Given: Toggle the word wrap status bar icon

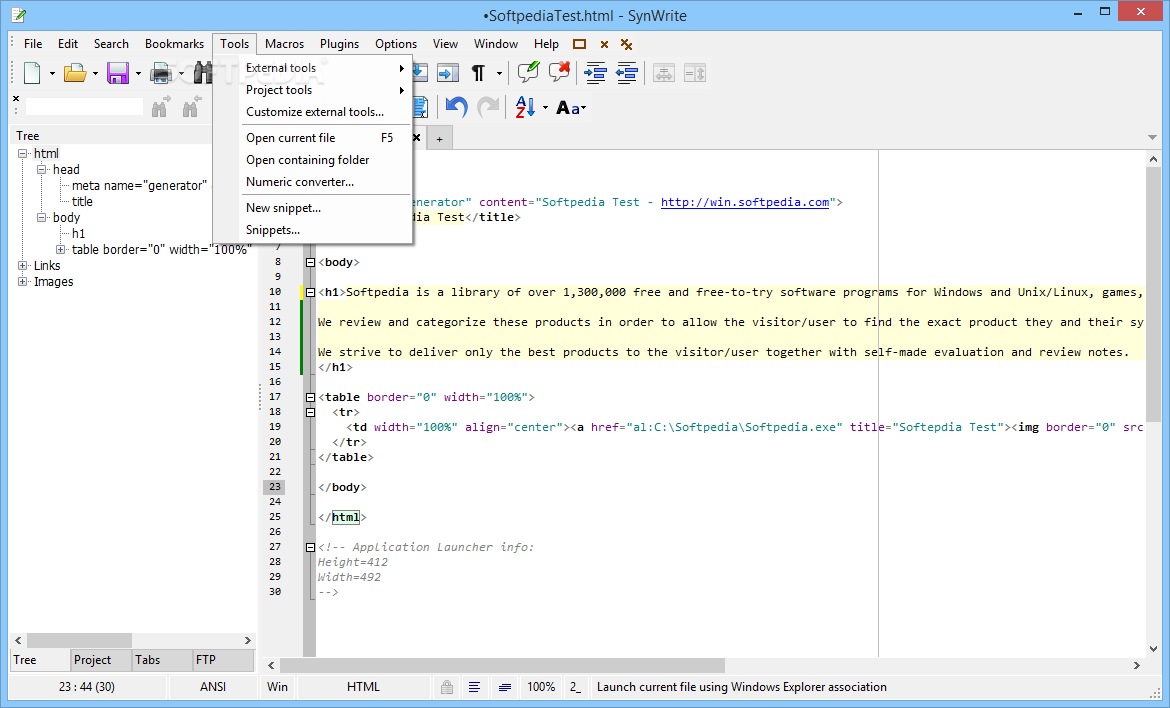Looking at the screenshot, I should [474, 687].
